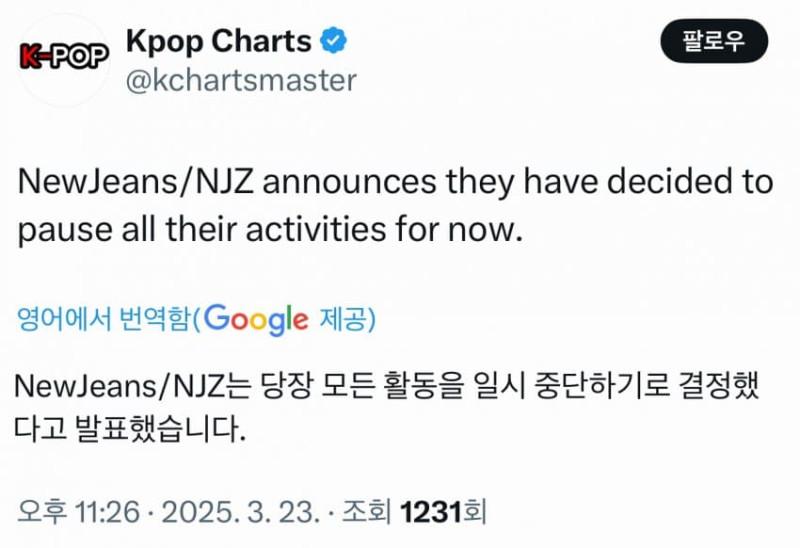
Task: Click the bold 1231 view count
Action: pos(430,513)
